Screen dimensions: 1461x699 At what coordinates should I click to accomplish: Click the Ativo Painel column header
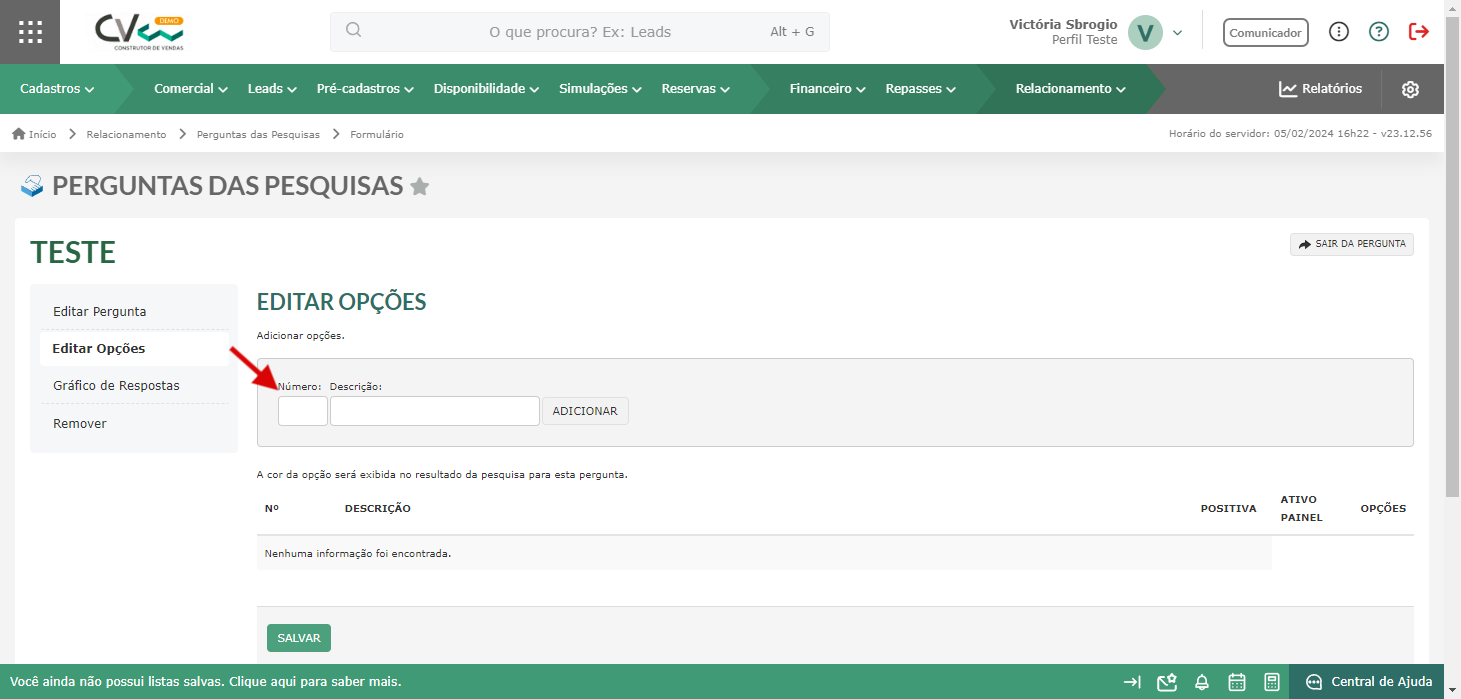click(x=1301, y=508)
